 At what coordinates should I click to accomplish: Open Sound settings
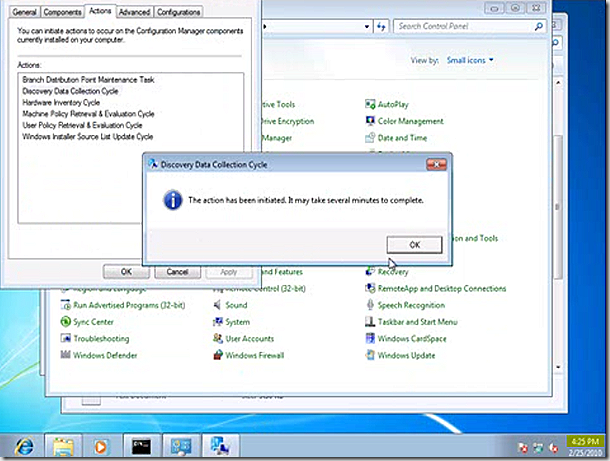pos(236,305)
